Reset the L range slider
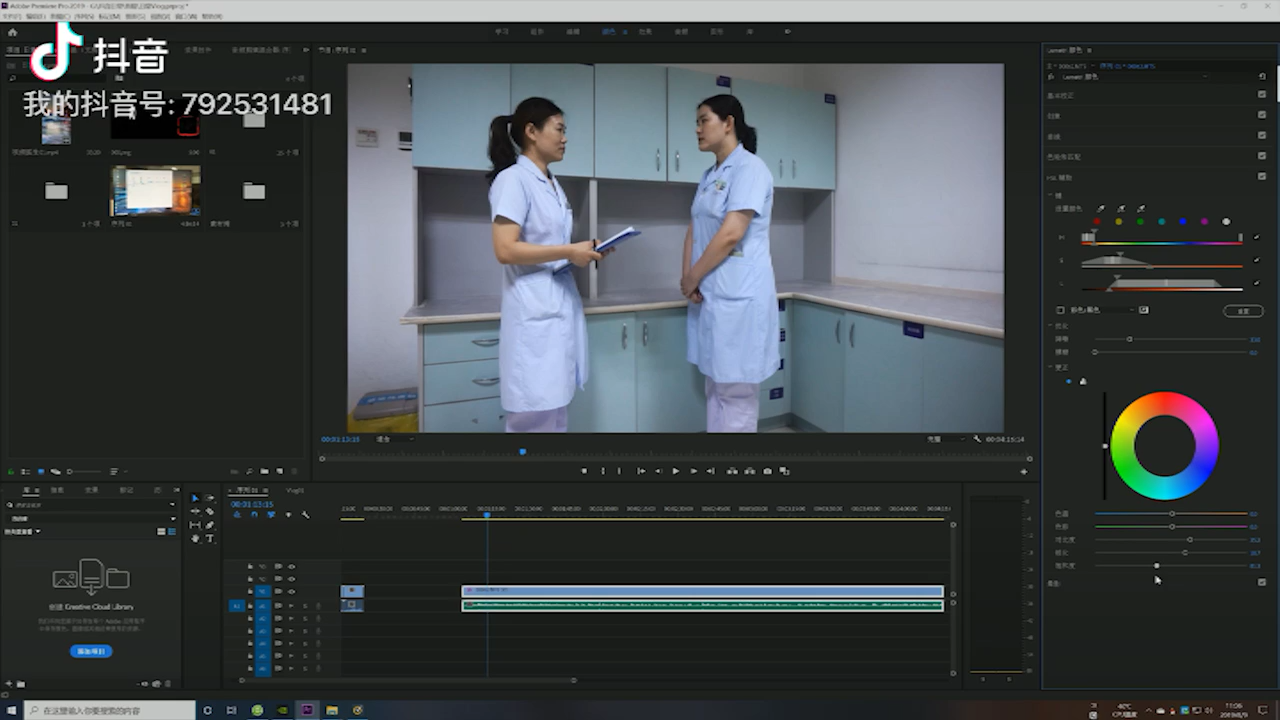Screen dimensions: 1280x720 coord(1257,285)
